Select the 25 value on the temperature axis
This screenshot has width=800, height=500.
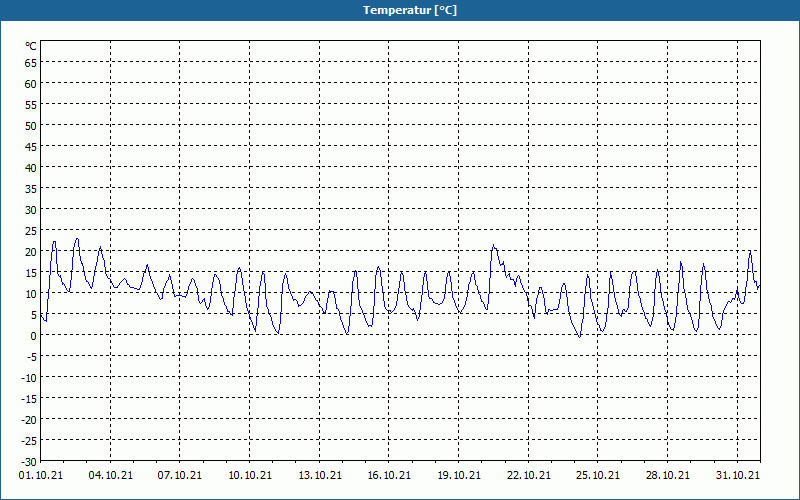tap(31, 231)
